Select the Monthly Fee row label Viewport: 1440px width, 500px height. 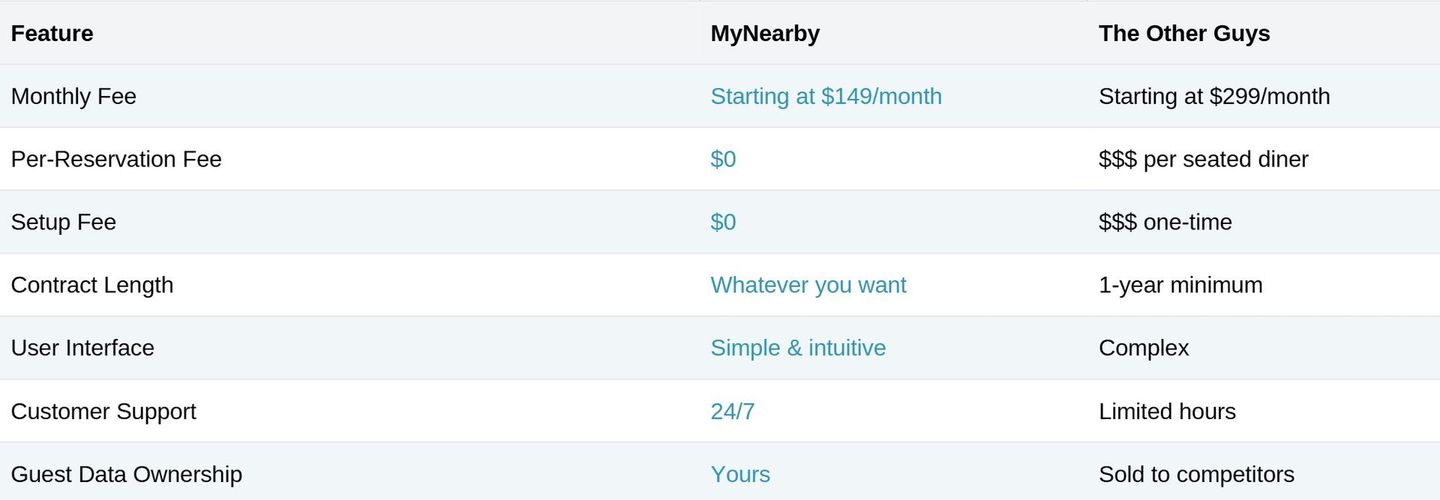pos(74,96)
